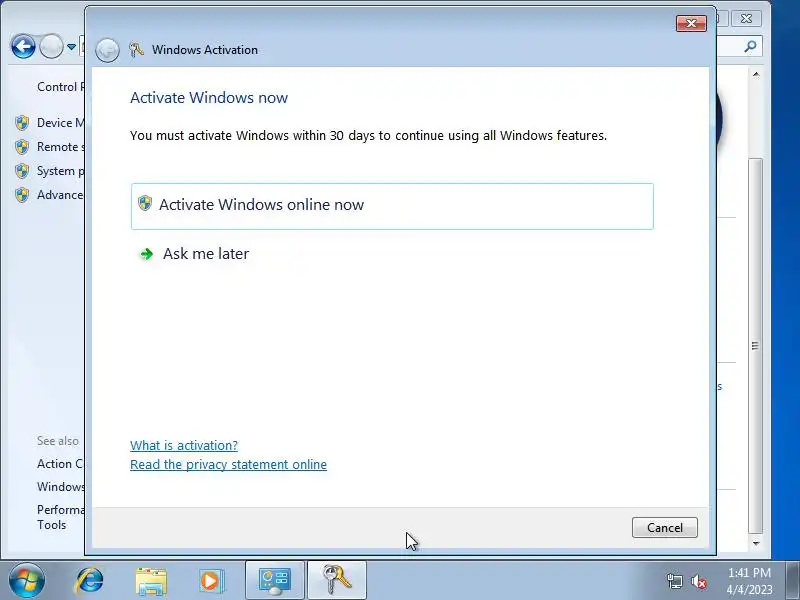This screenshot has height=600, width=800.
Task: Switch to Control Panel taskbar button
Action: 274,581
